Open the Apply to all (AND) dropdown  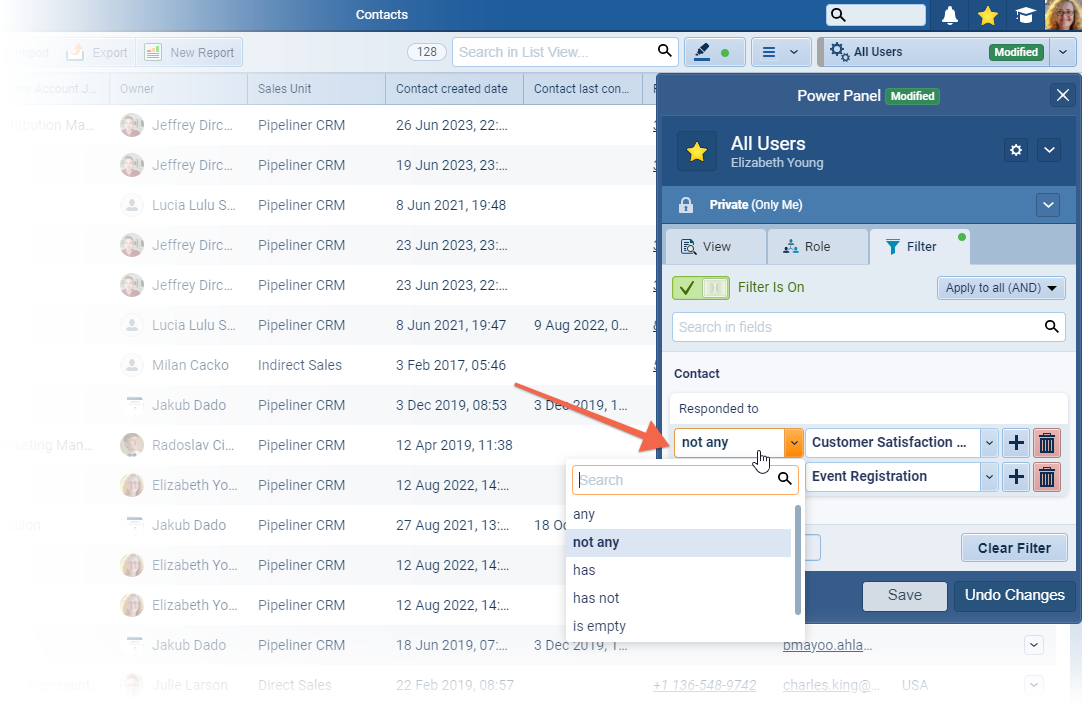tap(1001, 288)
